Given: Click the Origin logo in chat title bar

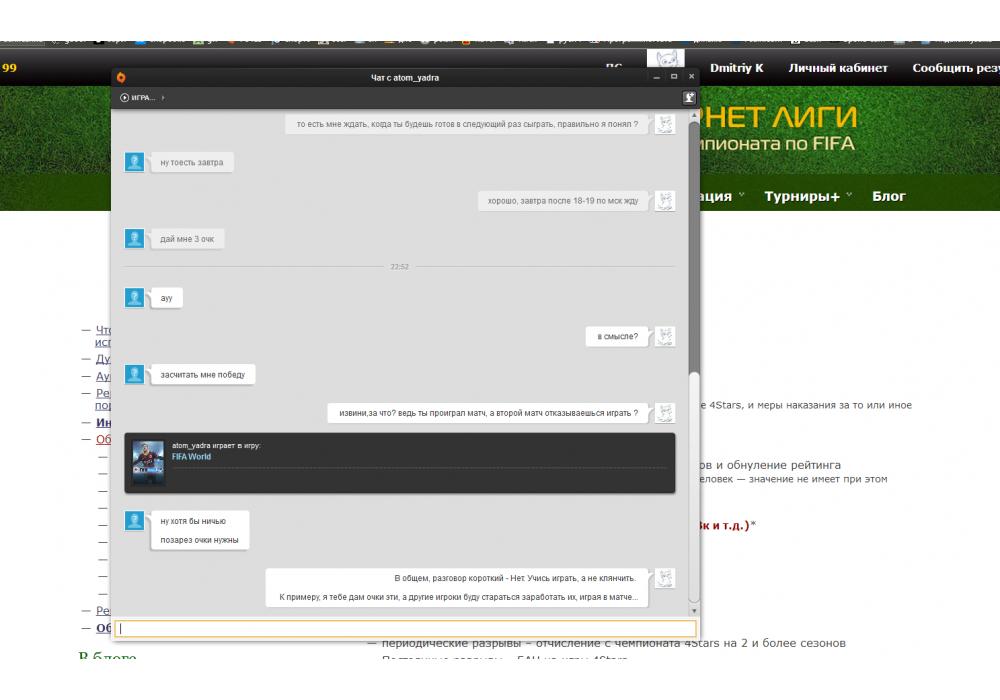Looking at the screenshot, I should [x=121, y=77].
